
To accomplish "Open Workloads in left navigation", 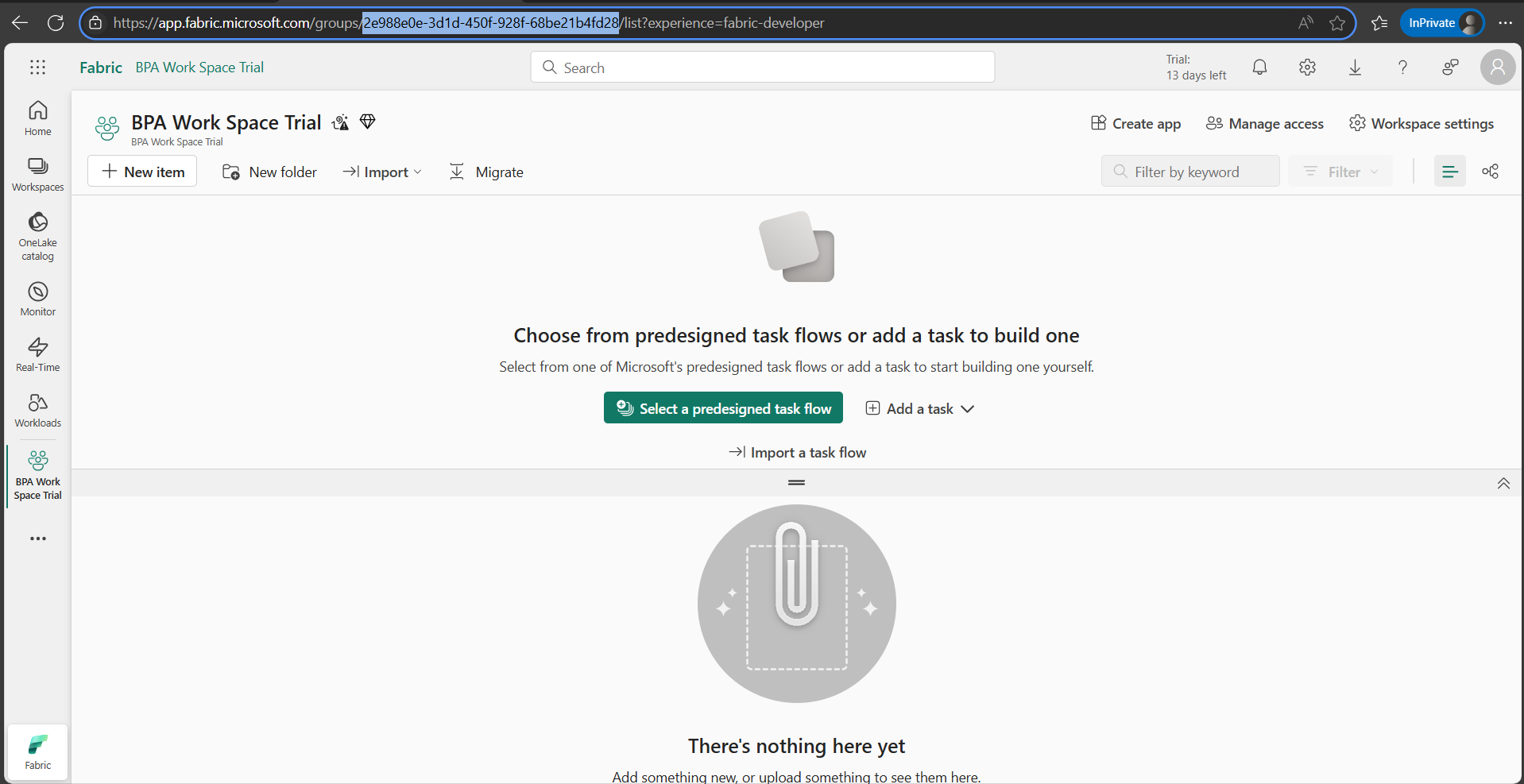I will point(37,410).
